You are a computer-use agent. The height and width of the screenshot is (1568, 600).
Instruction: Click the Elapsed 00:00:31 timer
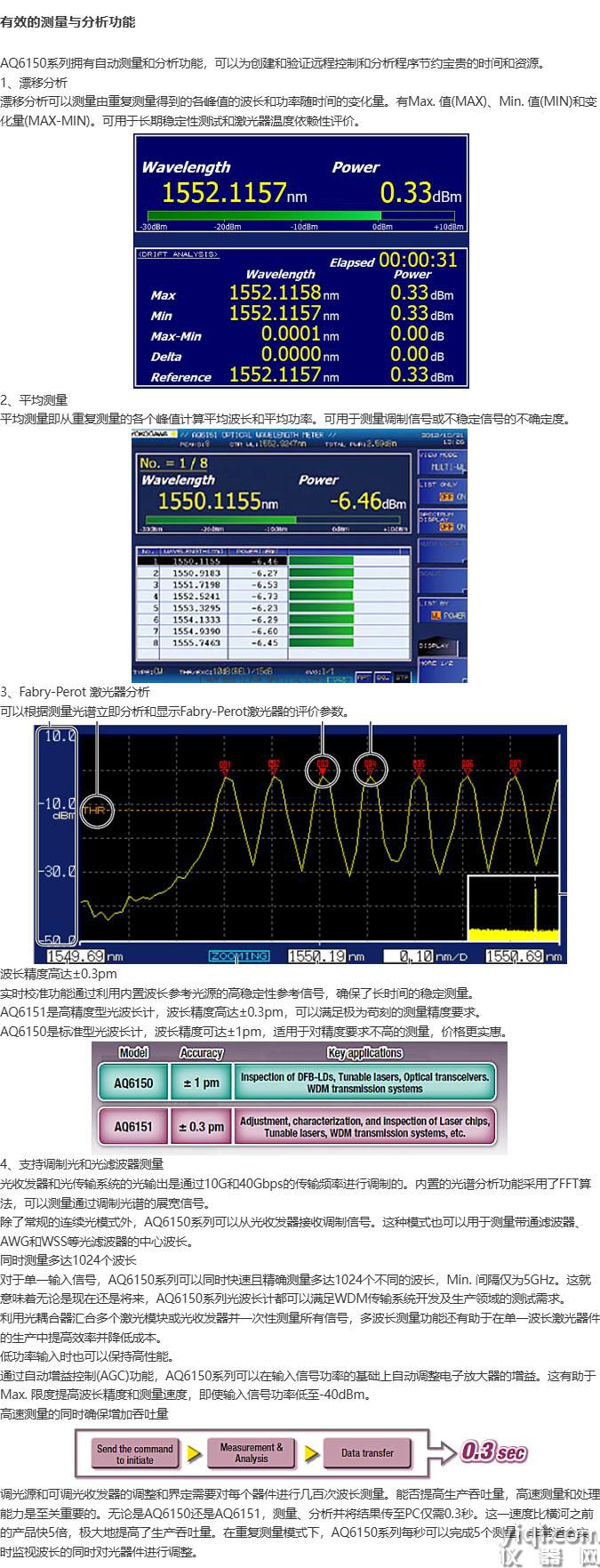pyautogui.click(x=393, y=261)
